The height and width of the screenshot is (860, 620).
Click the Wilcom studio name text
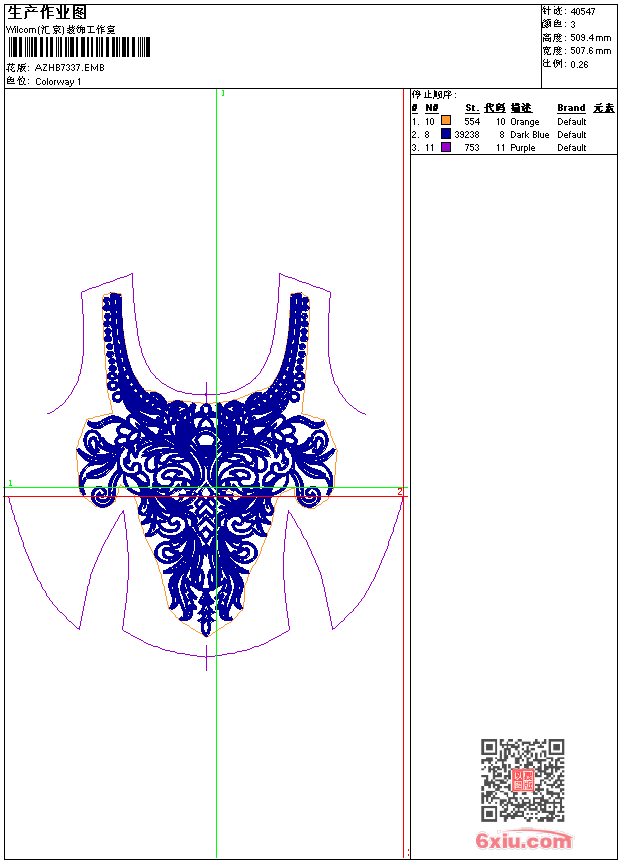pyautogui.click(x=61, y=30)
